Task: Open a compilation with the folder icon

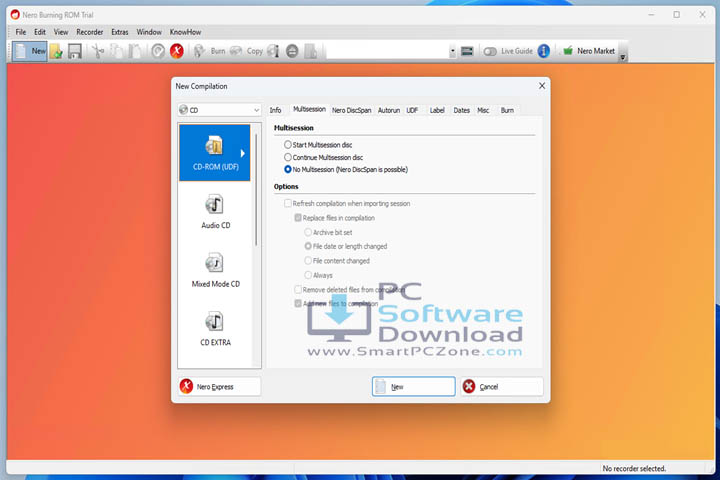Action: 56,51
